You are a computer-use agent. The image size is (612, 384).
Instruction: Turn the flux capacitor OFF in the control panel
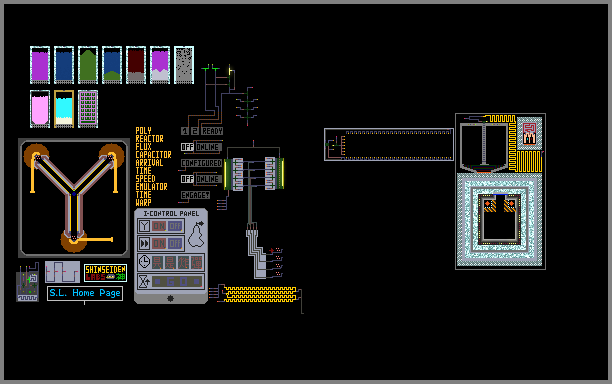click(175, 226)
